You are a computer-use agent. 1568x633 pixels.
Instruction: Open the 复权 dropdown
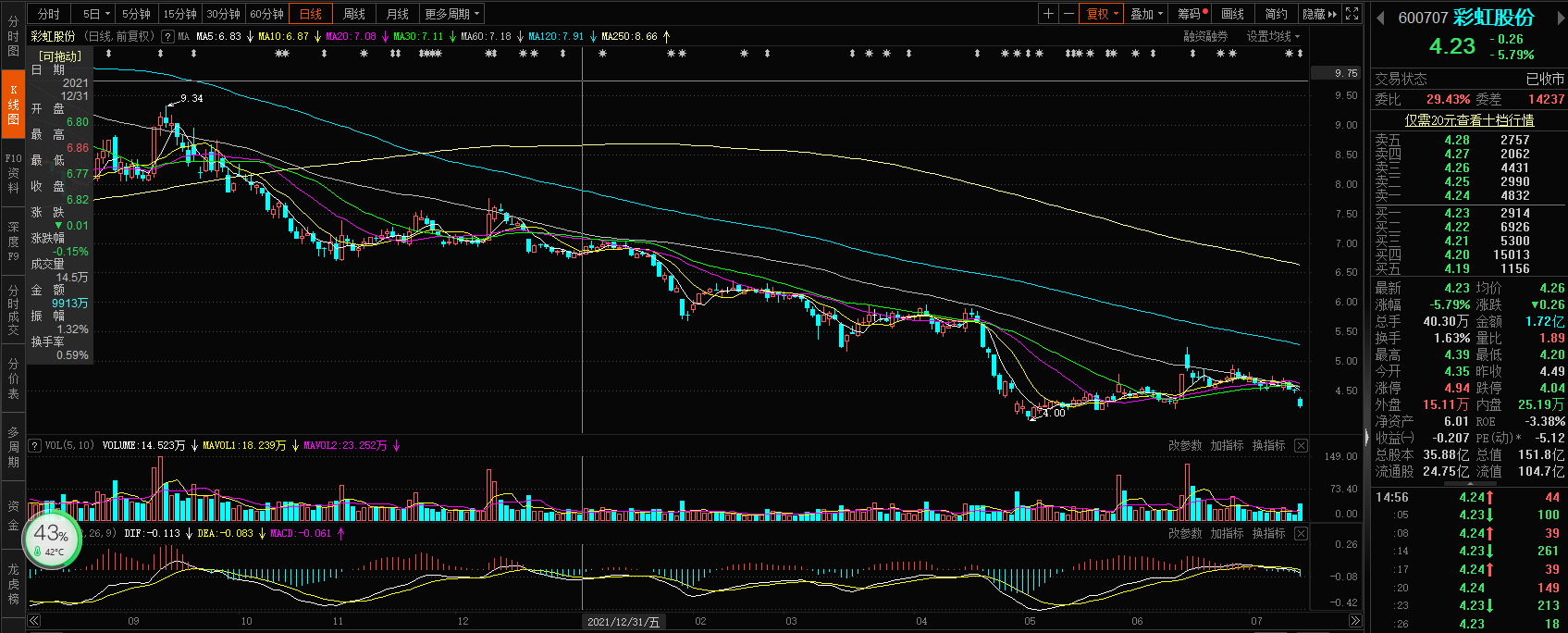[1102, 14]
